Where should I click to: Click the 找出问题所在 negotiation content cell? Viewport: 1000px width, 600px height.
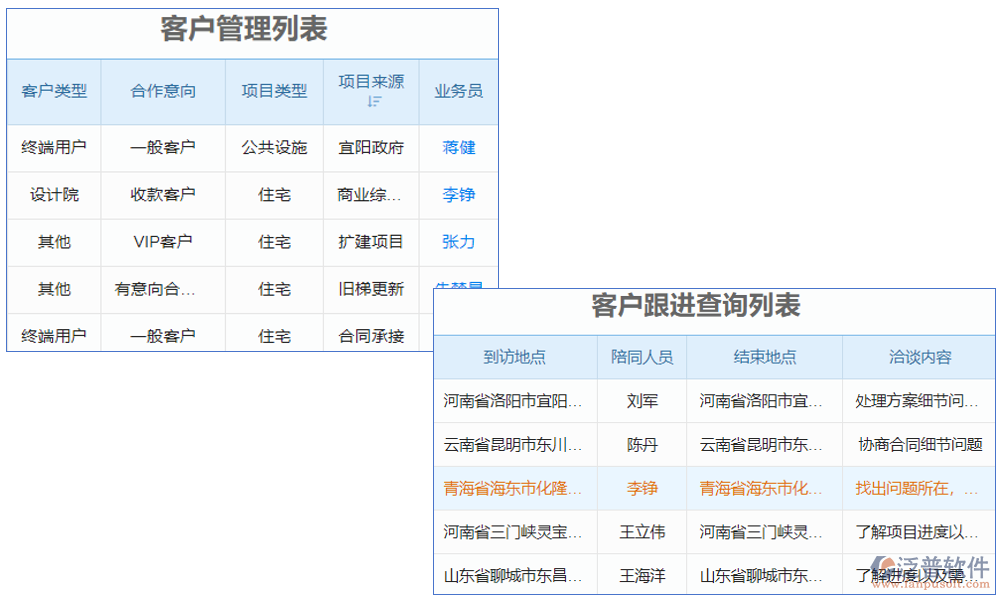[x=917, y=489]
